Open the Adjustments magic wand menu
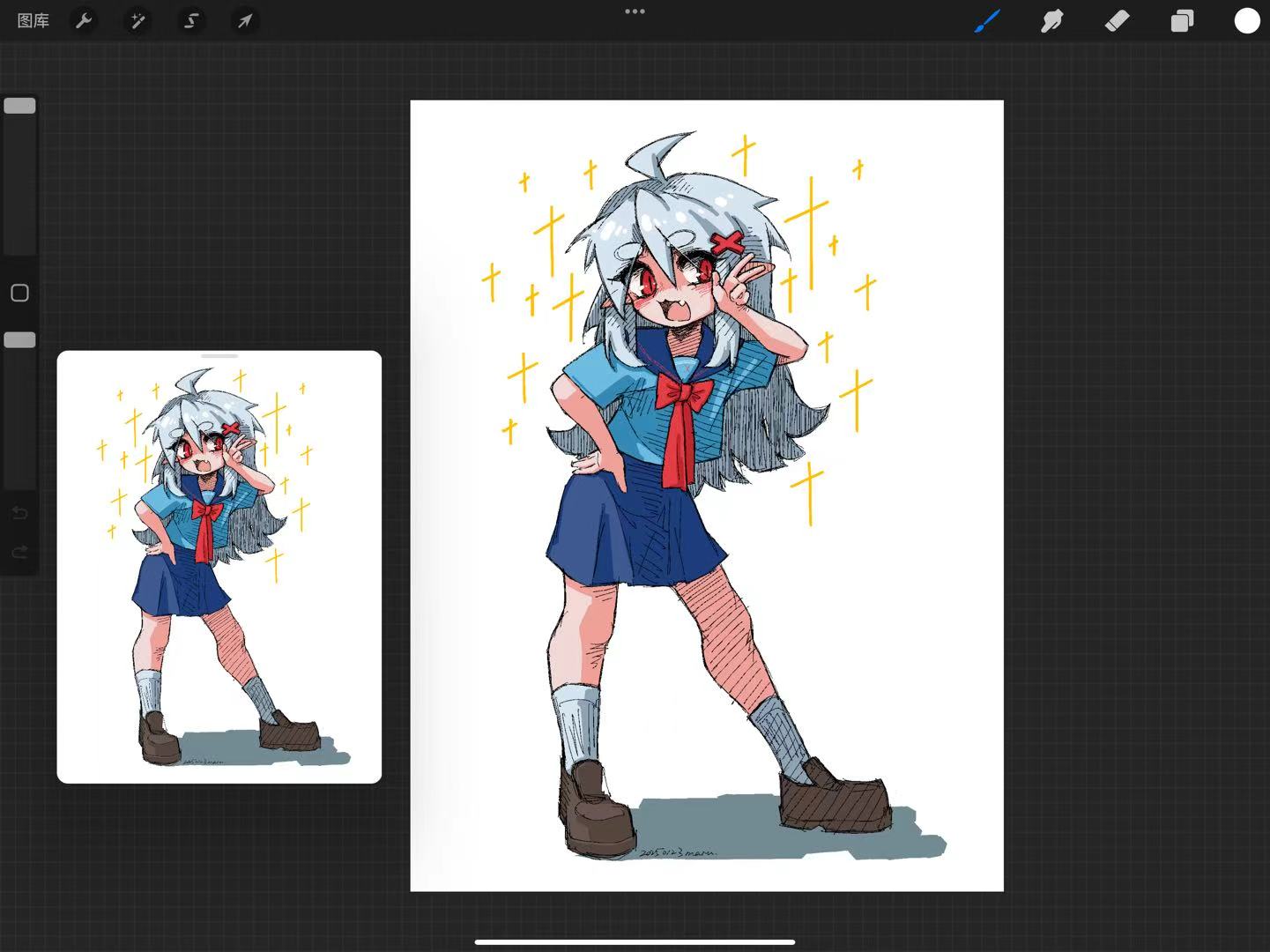 point(137,20)
